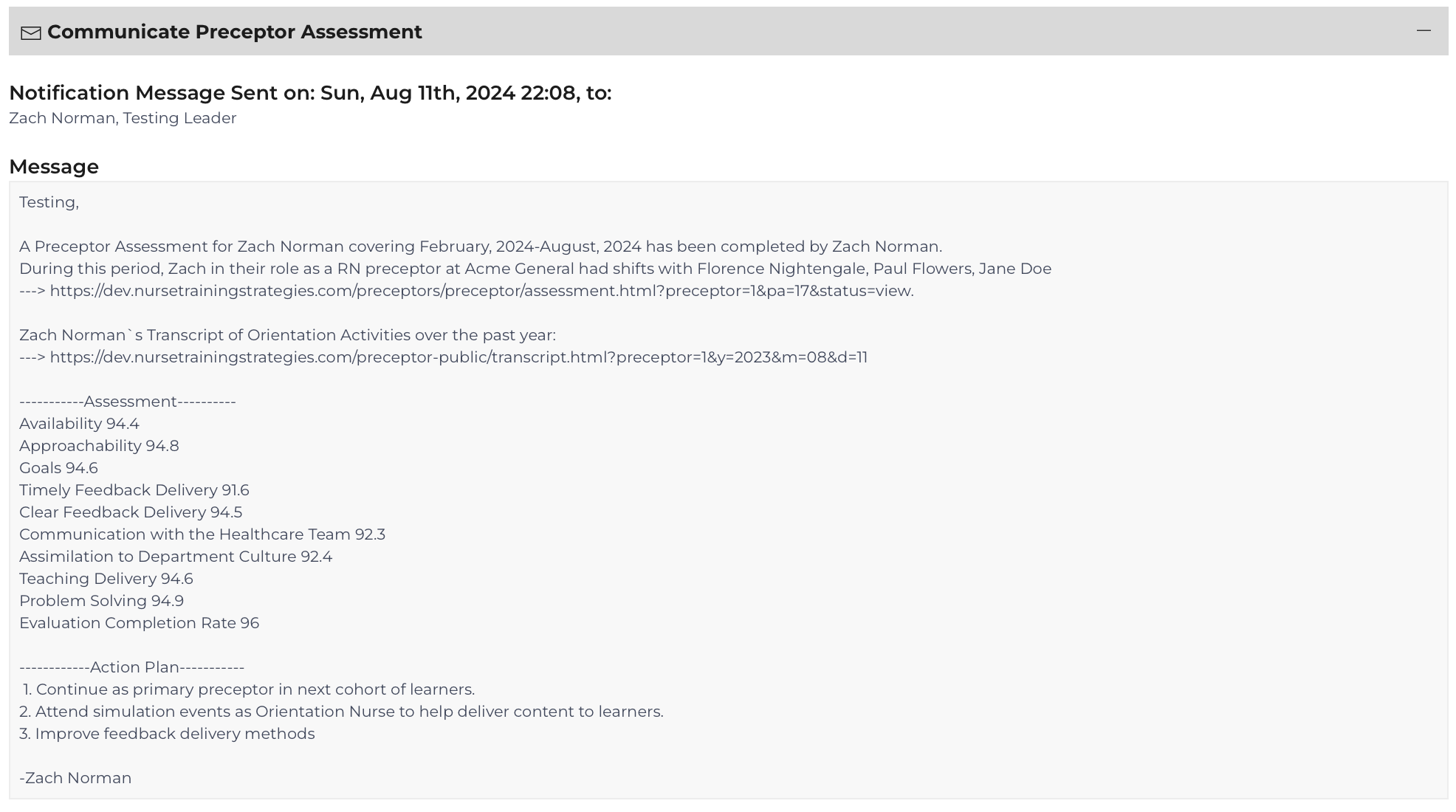Click the Goals 94.6 score line
Viewport: 1456px width, 812px height.
click(x=58, y=468)
